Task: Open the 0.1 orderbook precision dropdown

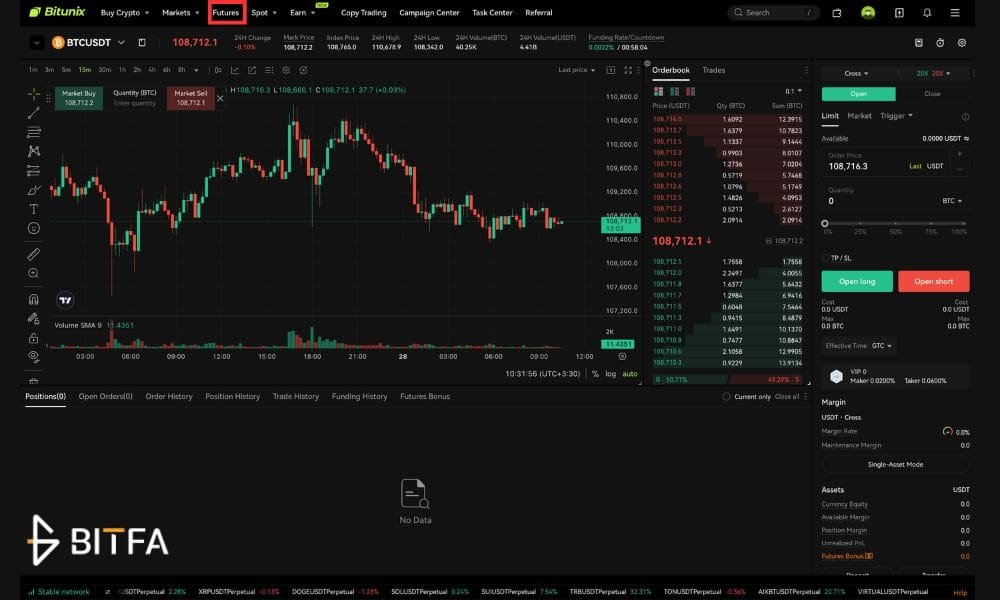Action: coord(793,91)
